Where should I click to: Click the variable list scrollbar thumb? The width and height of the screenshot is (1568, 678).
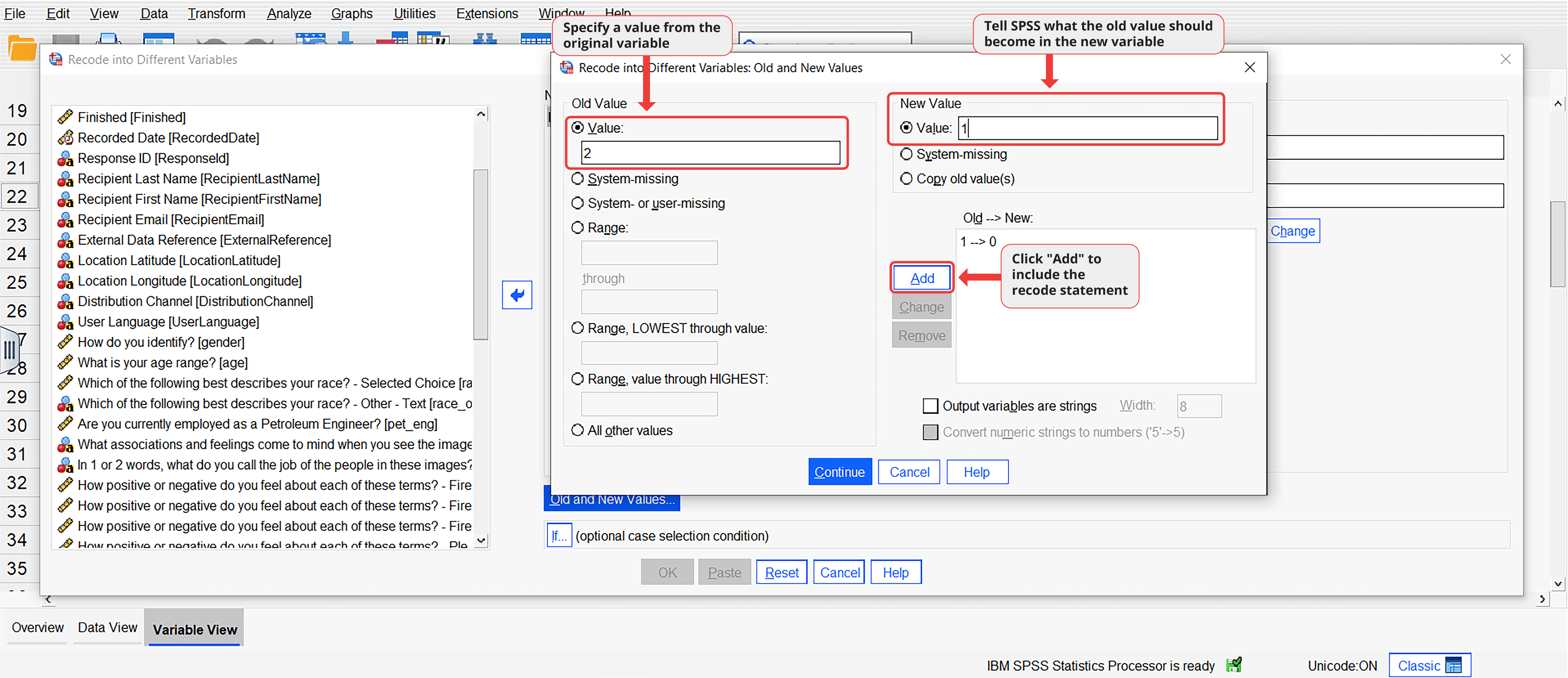481,254
